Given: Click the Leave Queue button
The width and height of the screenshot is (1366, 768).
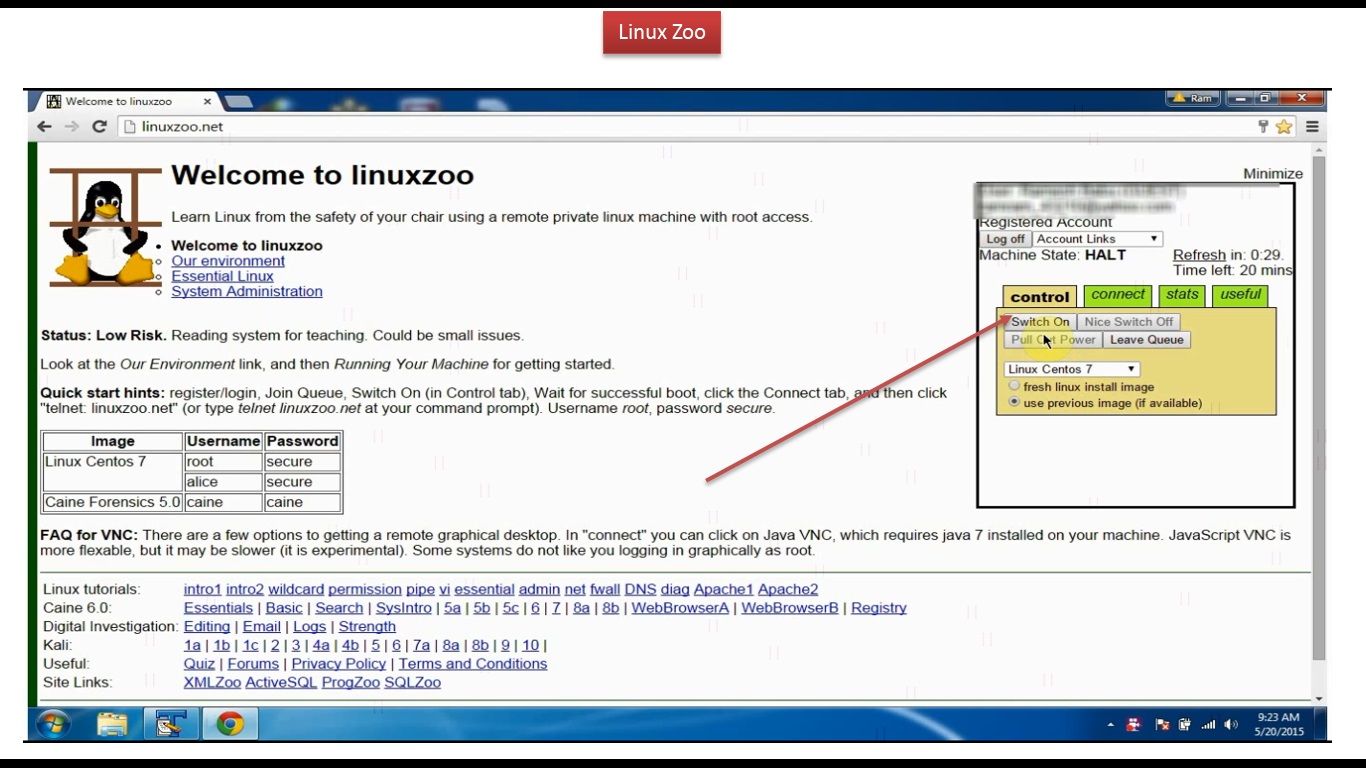Looking at the screenshot, I should [1146, 340].
